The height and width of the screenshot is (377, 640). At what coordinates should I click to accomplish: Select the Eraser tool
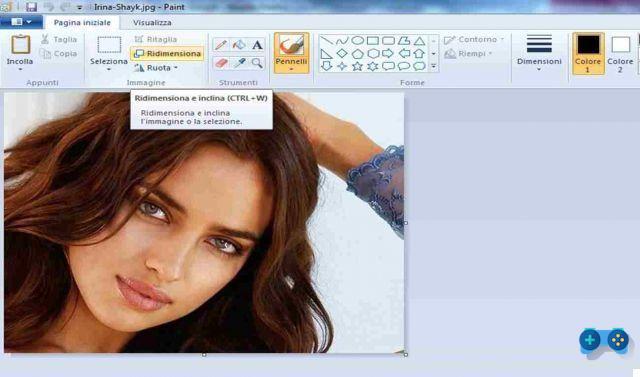point(221,63)
